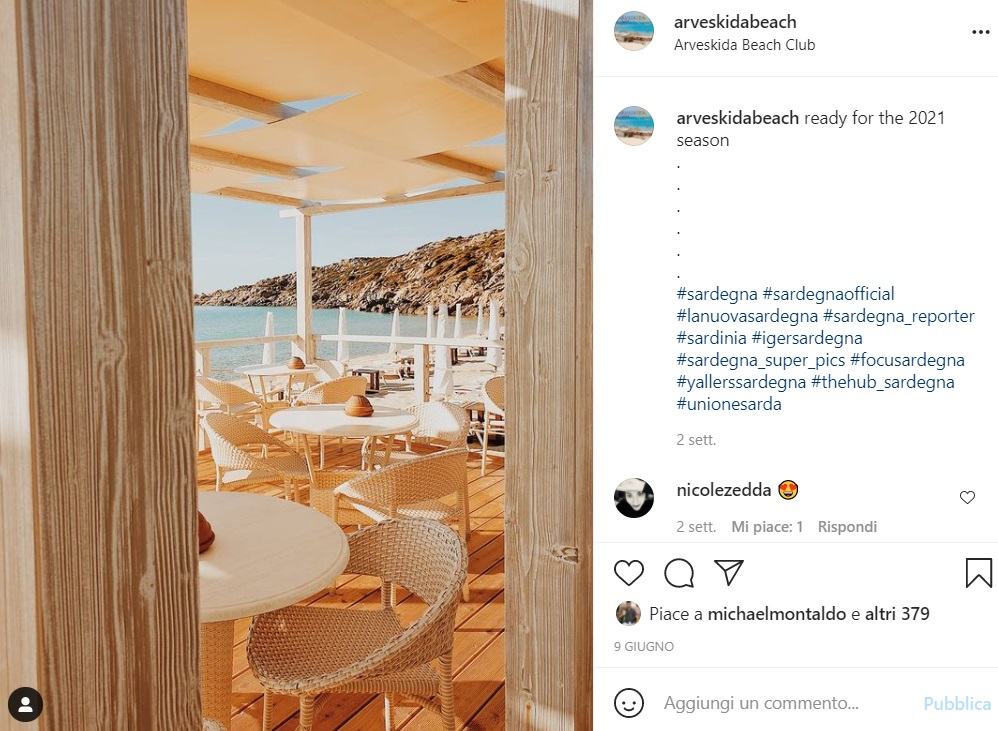Open the emoji picker smiley icon

(629, 703)
